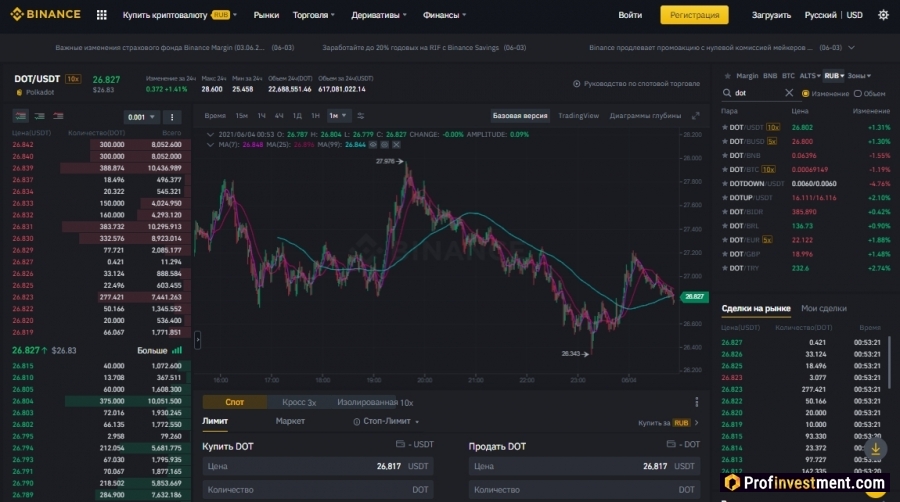Click the search magnifier icon
The height and width of the screenshot is (502, 900).
[727, 93]
